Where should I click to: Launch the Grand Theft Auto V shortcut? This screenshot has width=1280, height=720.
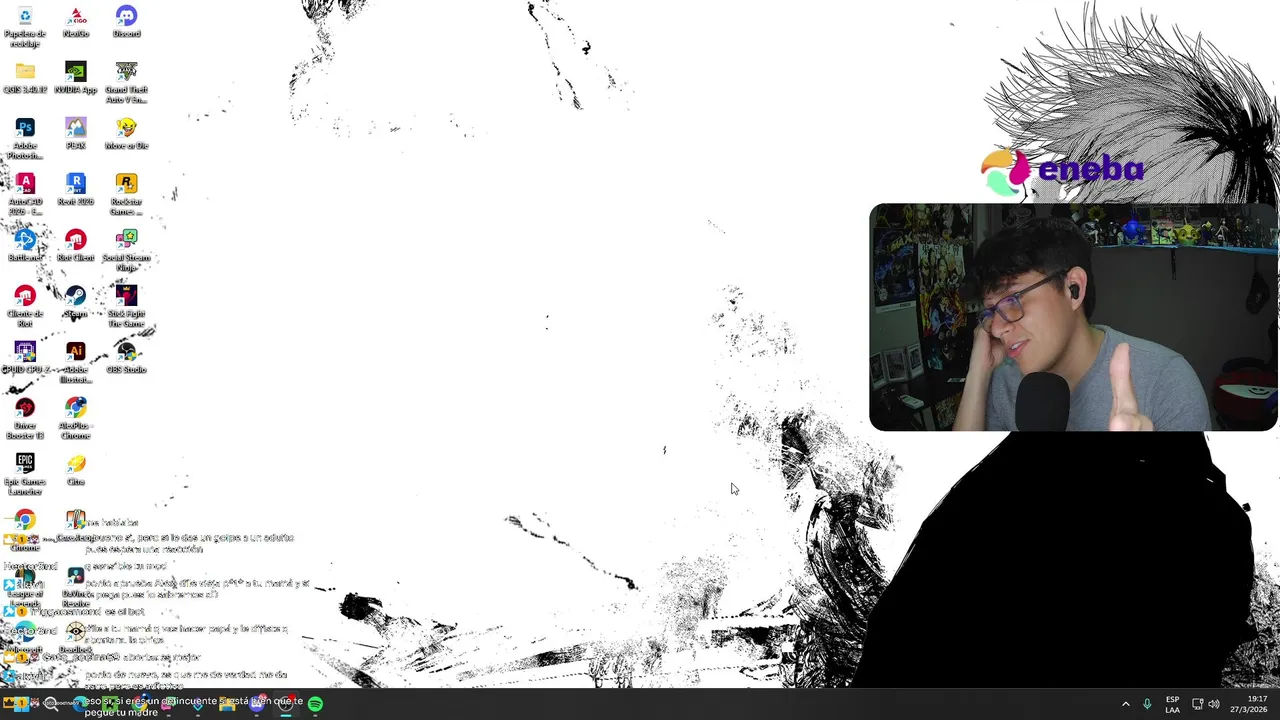click(126, 83)
